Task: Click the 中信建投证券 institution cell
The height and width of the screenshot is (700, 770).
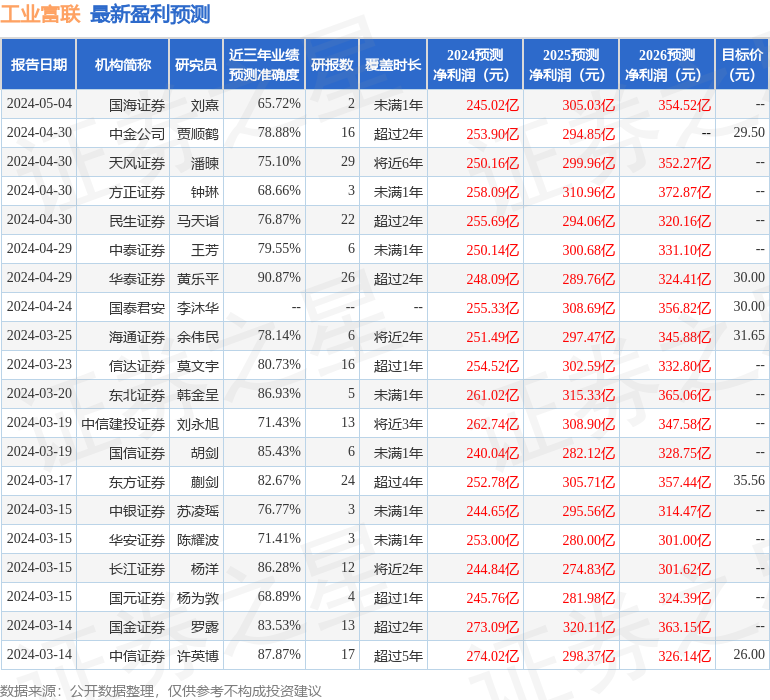Action: pos(123,424)
